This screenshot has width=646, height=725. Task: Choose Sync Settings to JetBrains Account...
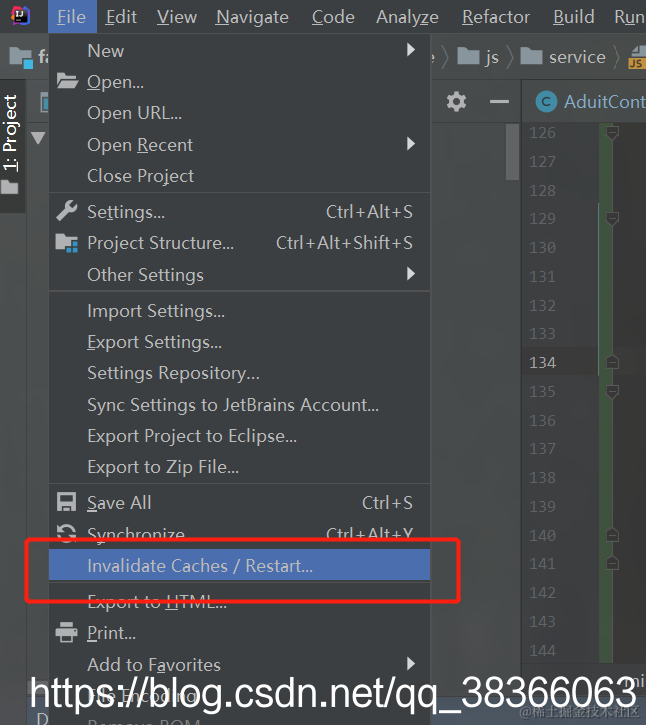click(x=240, y=405)
